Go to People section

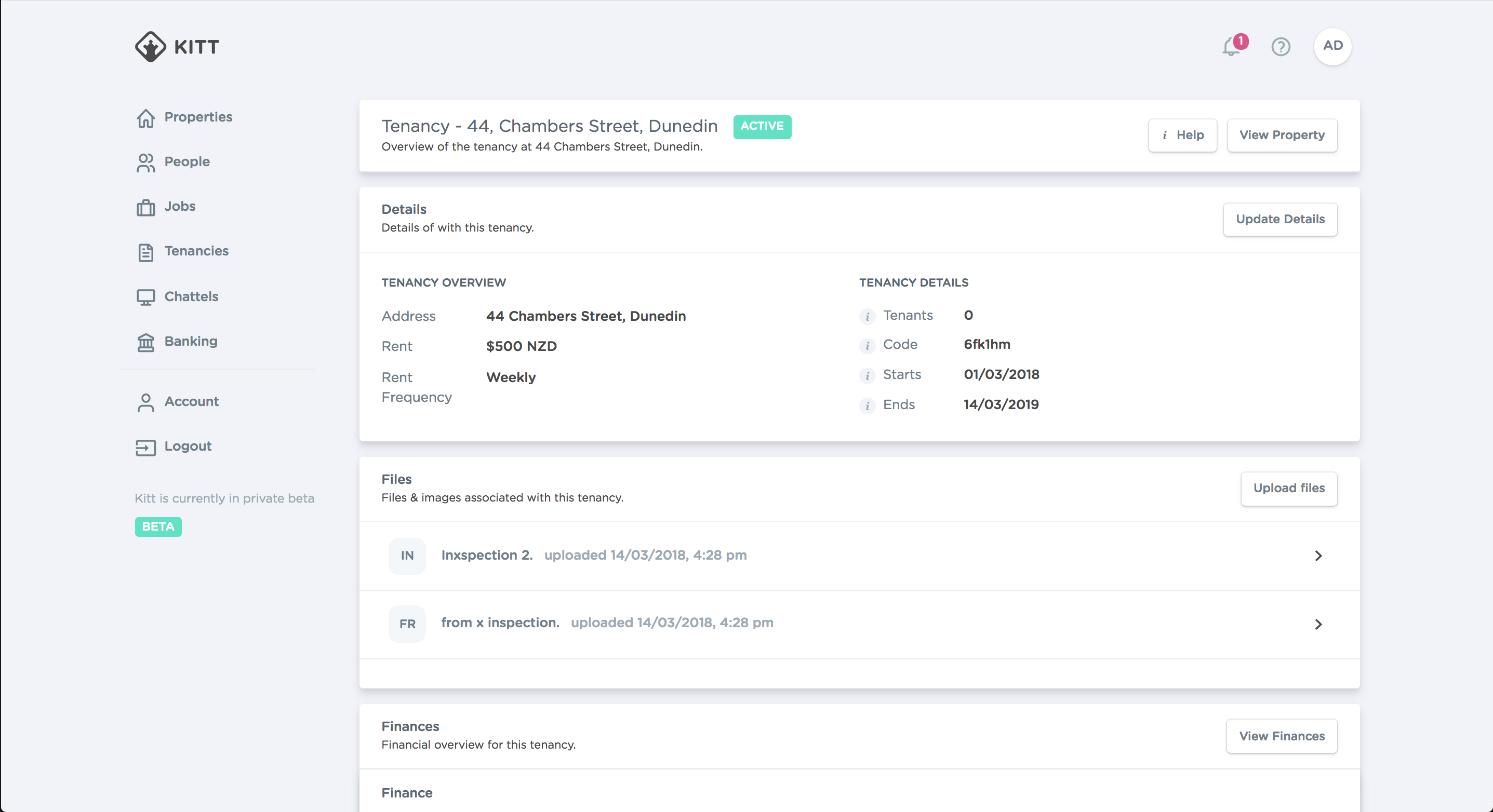pyautogui.click(x=187, y=161)
